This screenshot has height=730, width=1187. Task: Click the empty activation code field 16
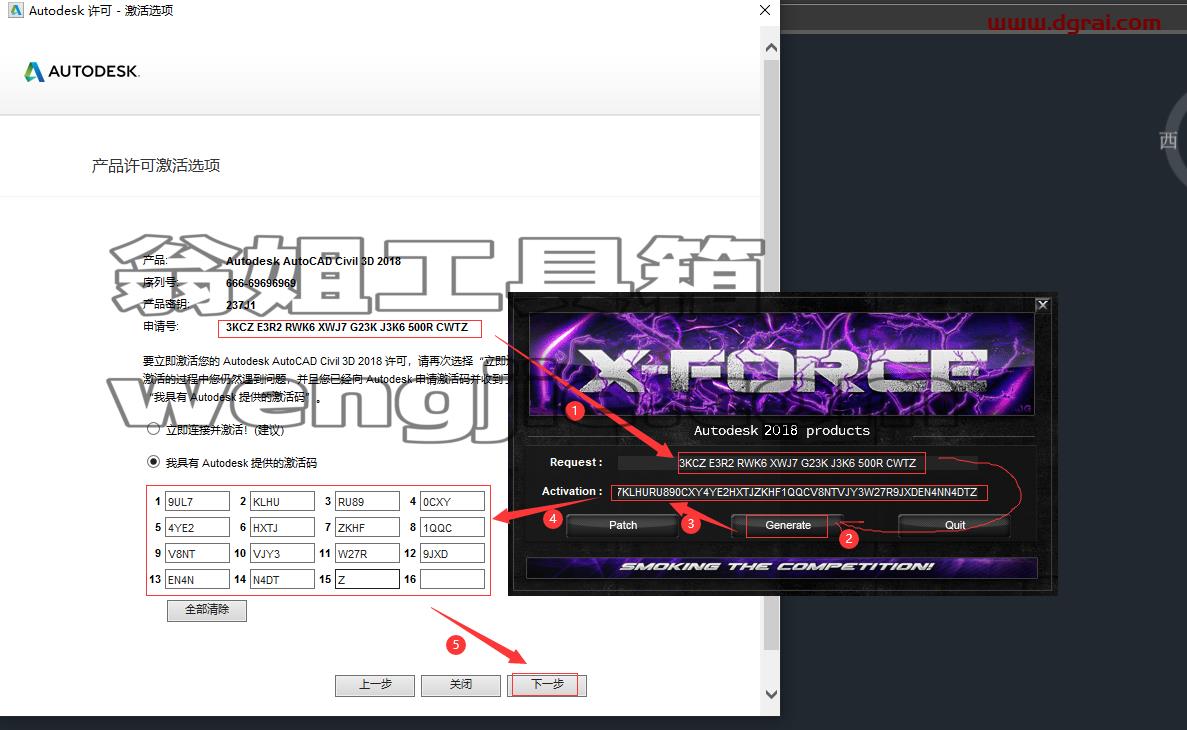[453, 579]
